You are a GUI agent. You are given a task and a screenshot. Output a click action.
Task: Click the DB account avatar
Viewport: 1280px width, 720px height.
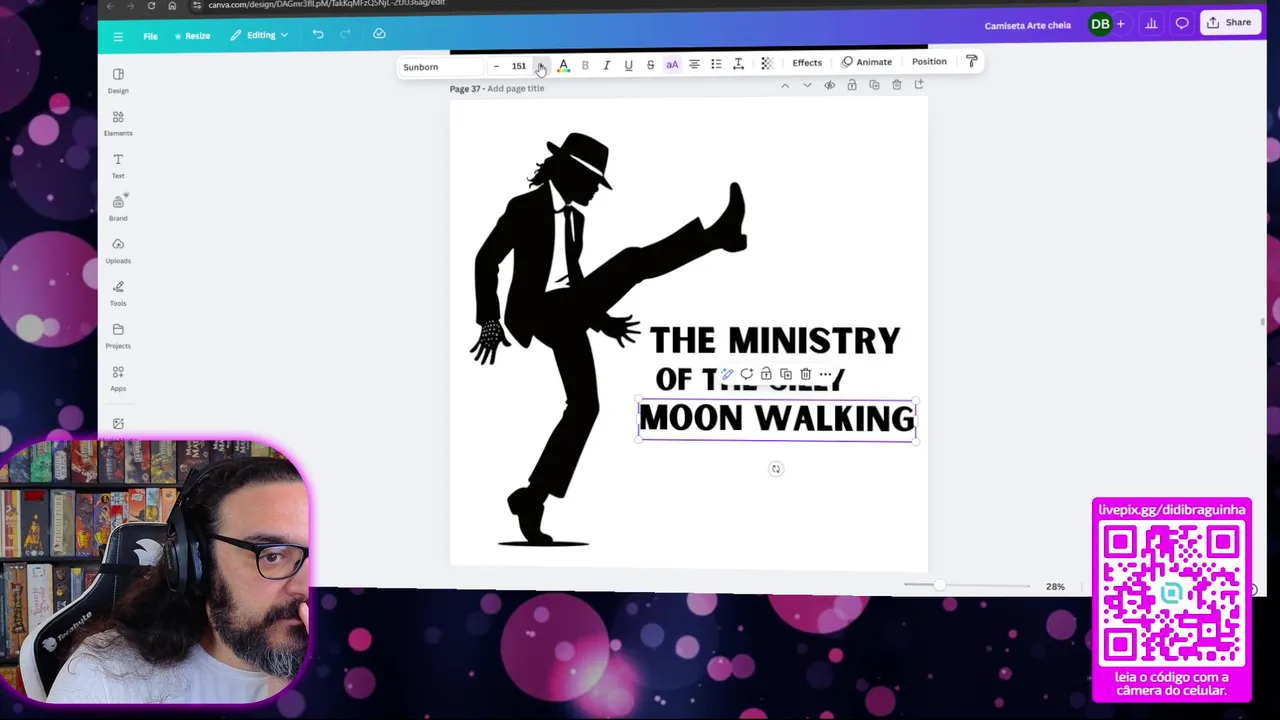coord(1100,24)
